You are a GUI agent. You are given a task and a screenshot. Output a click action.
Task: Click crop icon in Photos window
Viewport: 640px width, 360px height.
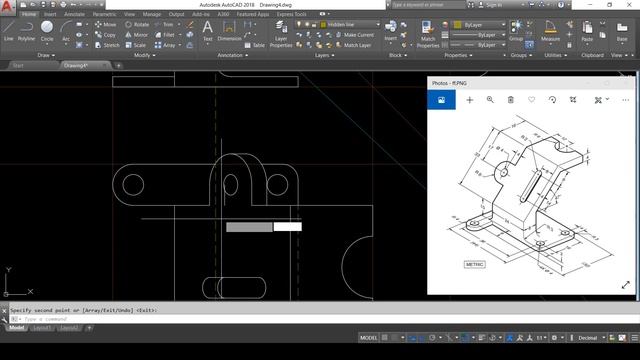click(x=573, y=100)
